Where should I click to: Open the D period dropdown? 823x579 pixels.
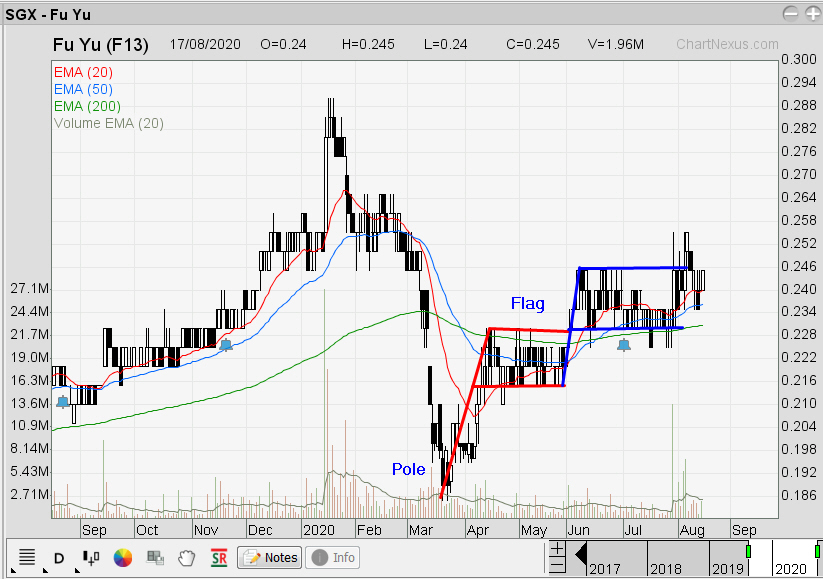click(59, 558)
